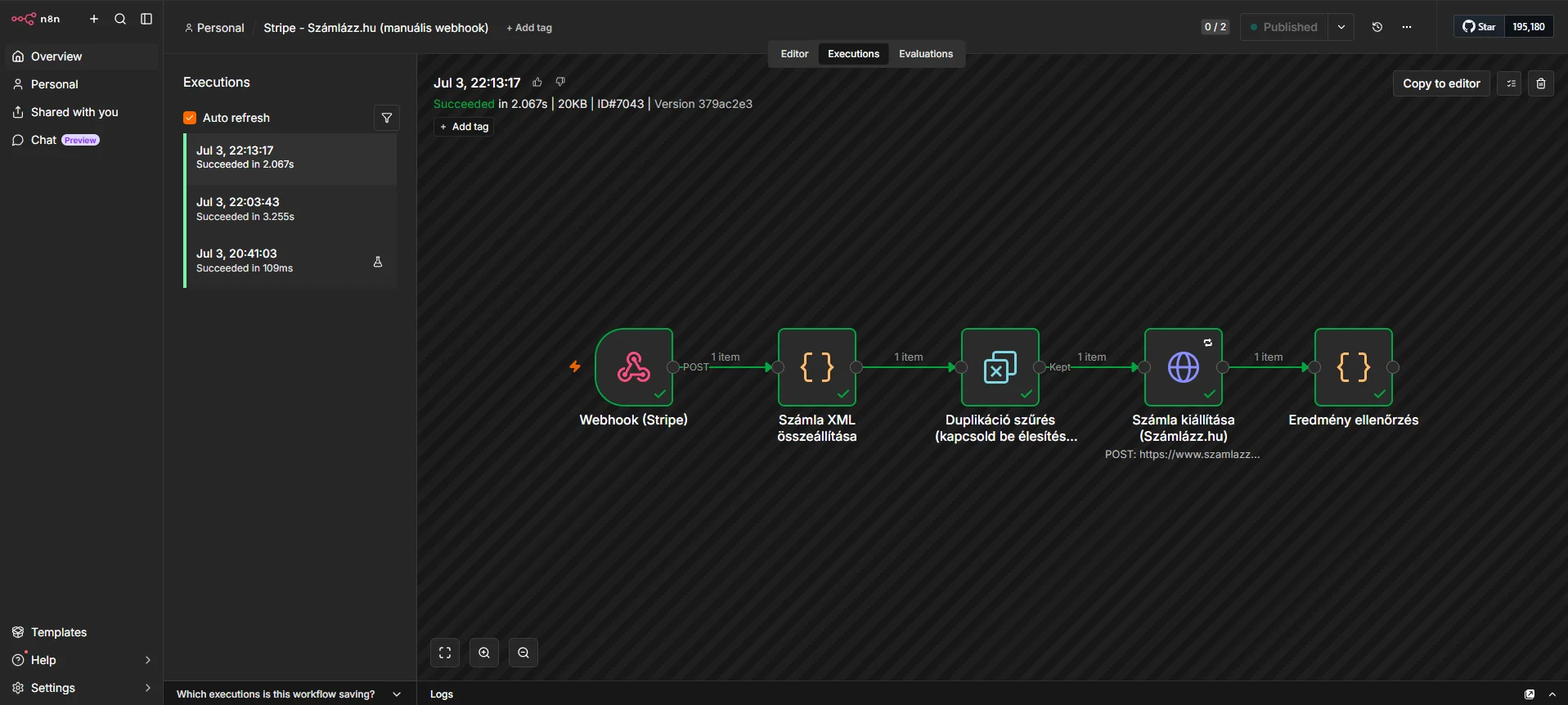Image resolution: width=1568 pixels, height=705 pixels.
Task: Add tag to workflow header
Action: pos(529,28)
